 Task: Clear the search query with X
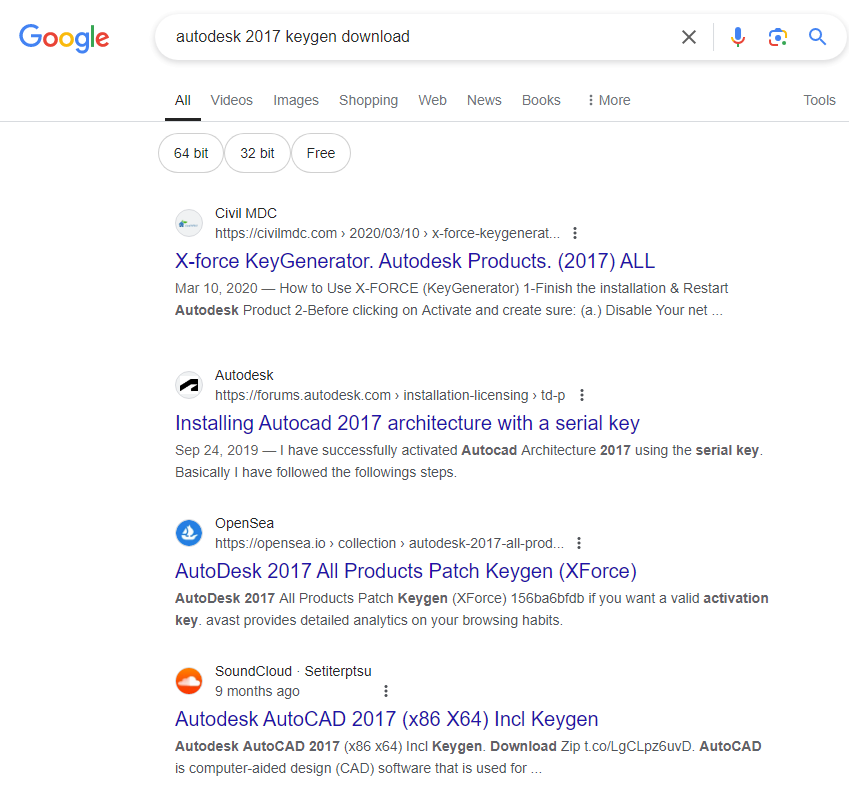click(689, 37)
